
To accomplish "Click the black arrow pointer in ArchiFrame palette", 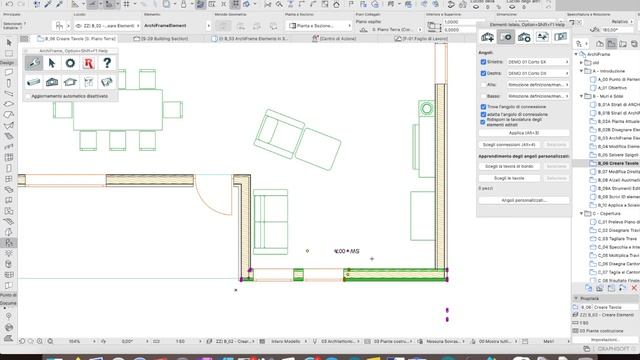I will coord(52,63).
